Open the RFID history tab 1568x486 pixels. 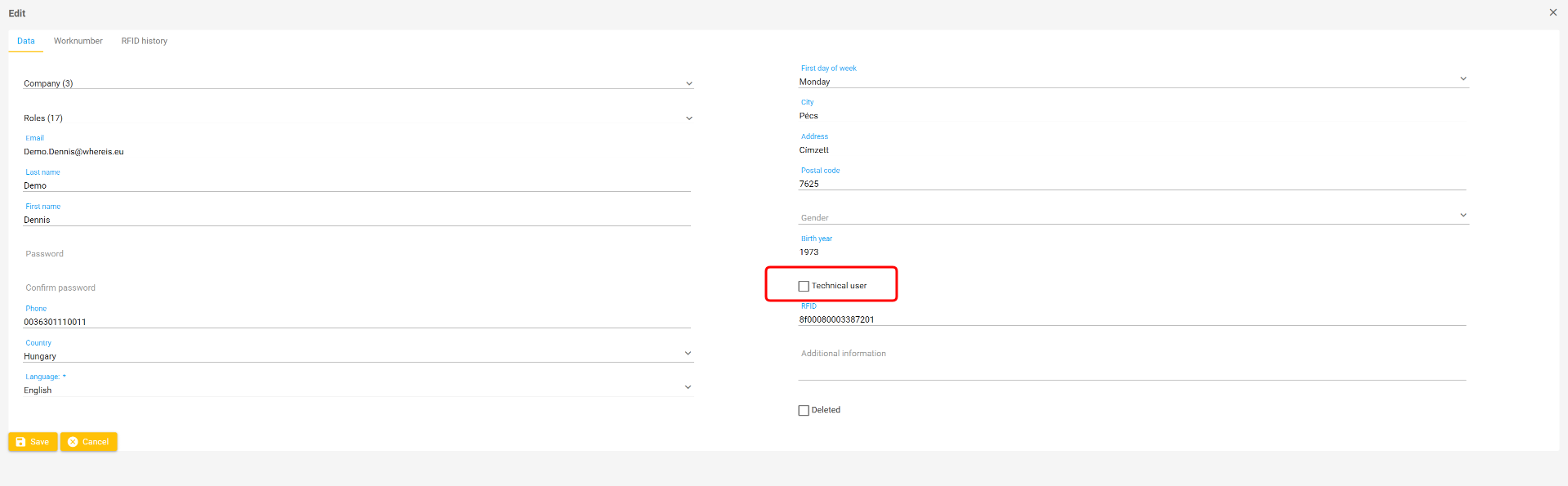click(x=145, y=41)
